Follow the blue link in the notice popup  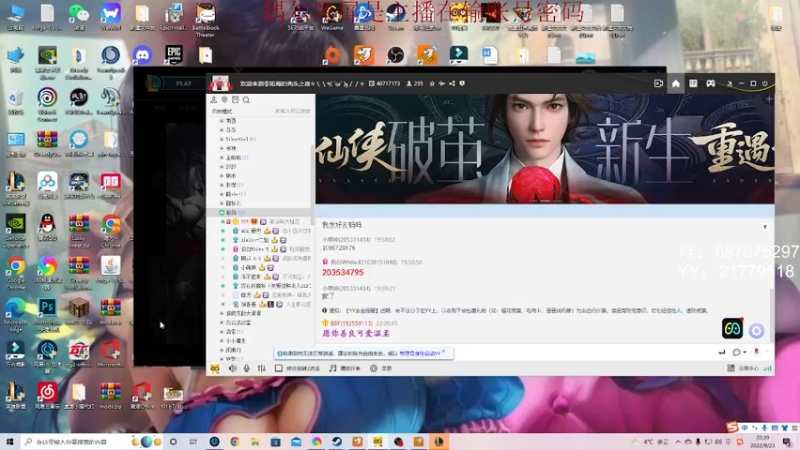(x=419, y=353)
